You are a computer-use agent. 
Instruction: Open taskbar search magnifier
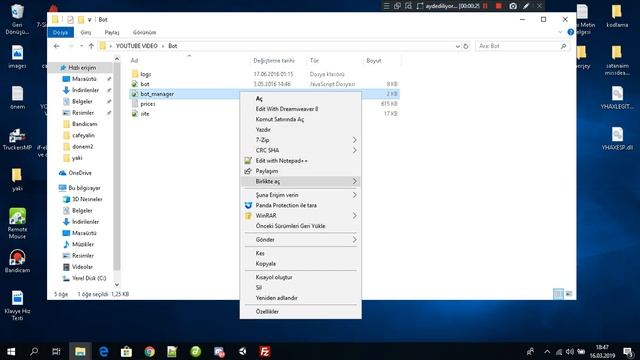34,351
